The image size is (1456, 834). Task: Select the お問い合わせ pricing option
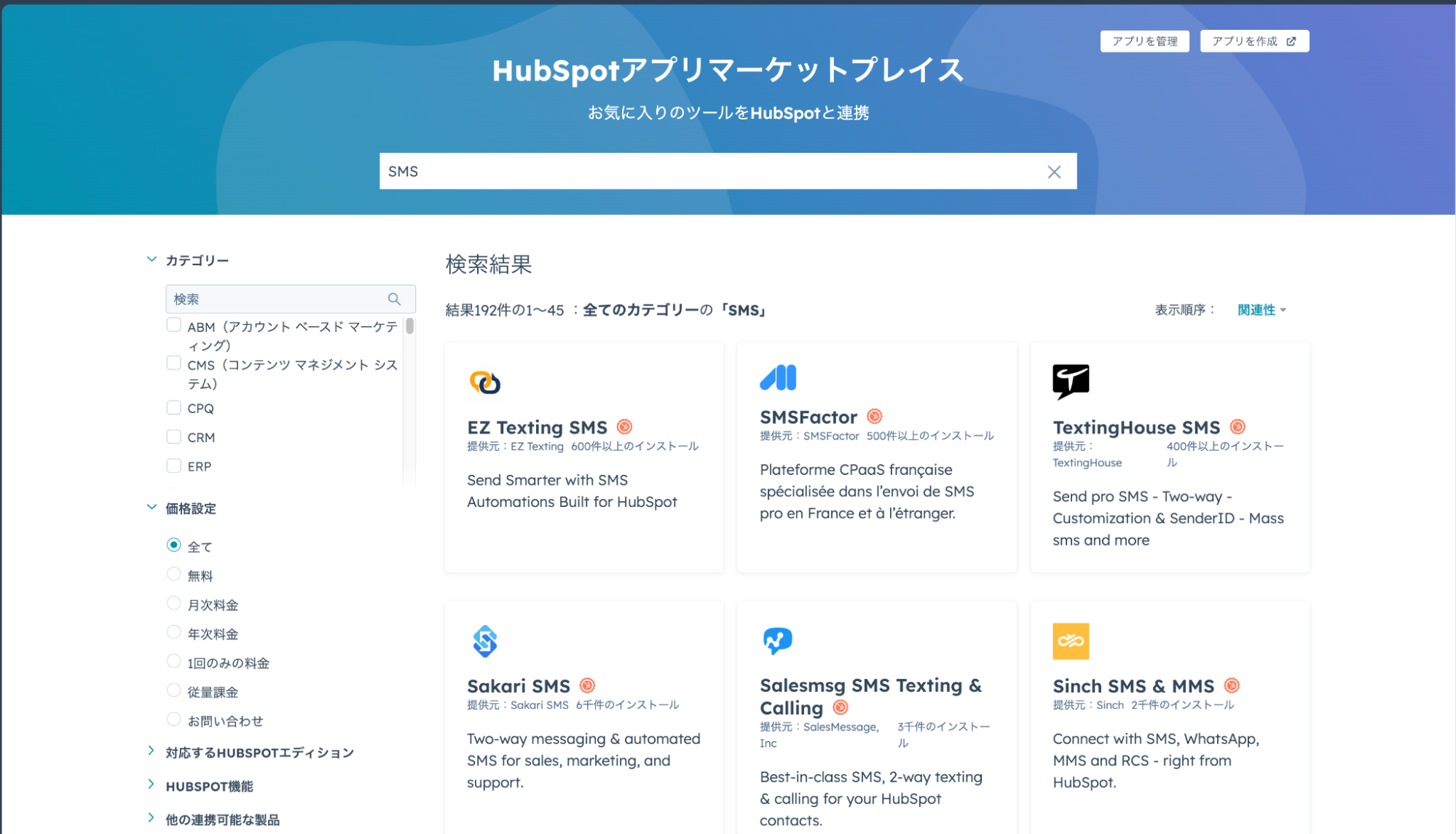click(173, 720)
